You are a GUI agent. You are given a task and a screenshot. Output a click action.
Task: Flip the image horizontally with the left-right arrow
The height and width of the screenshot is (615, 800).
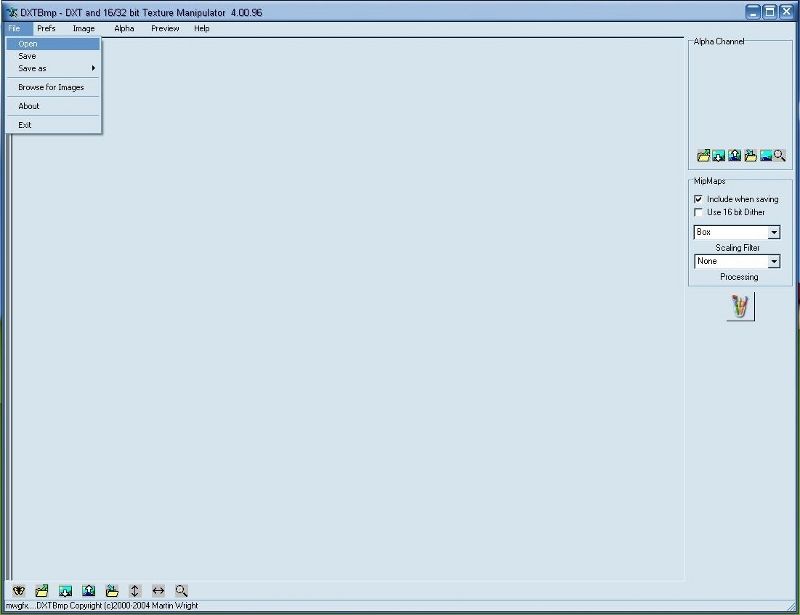click(158, 591)
